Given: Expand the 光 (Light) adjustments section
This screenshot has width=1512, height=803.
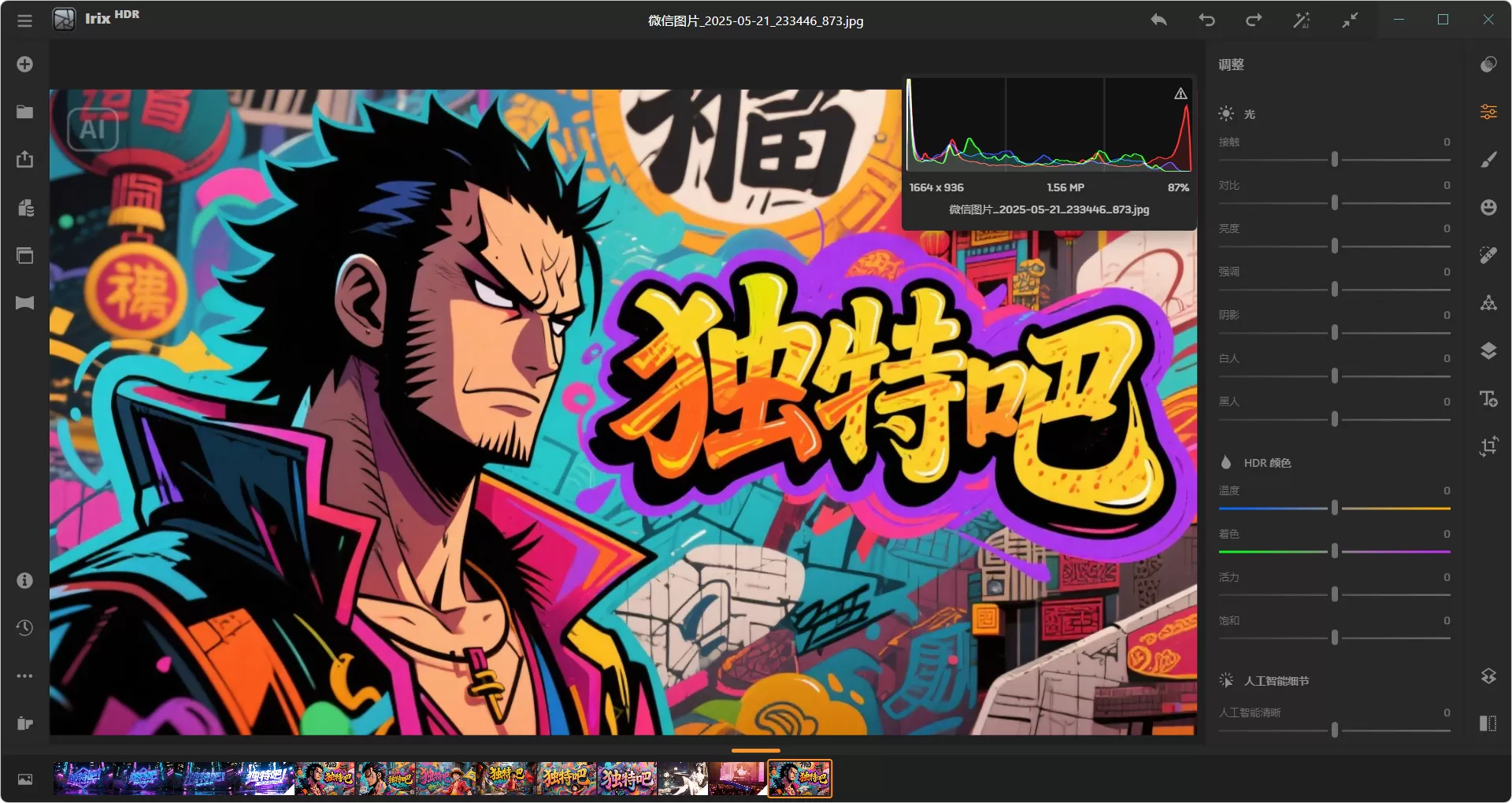Looking at the screenshot, I should (1251, 114).
